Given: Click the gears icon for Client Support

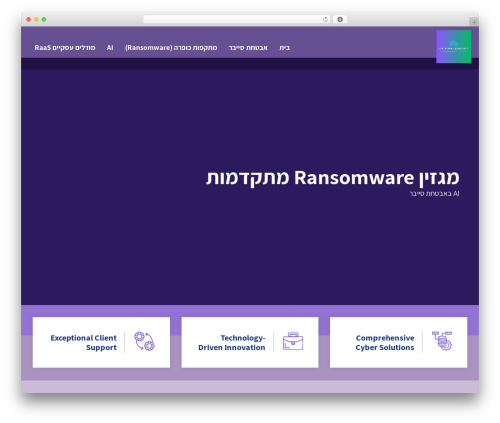Looking at the screenshot, I should pyautogui.click(x=144, y=341).
